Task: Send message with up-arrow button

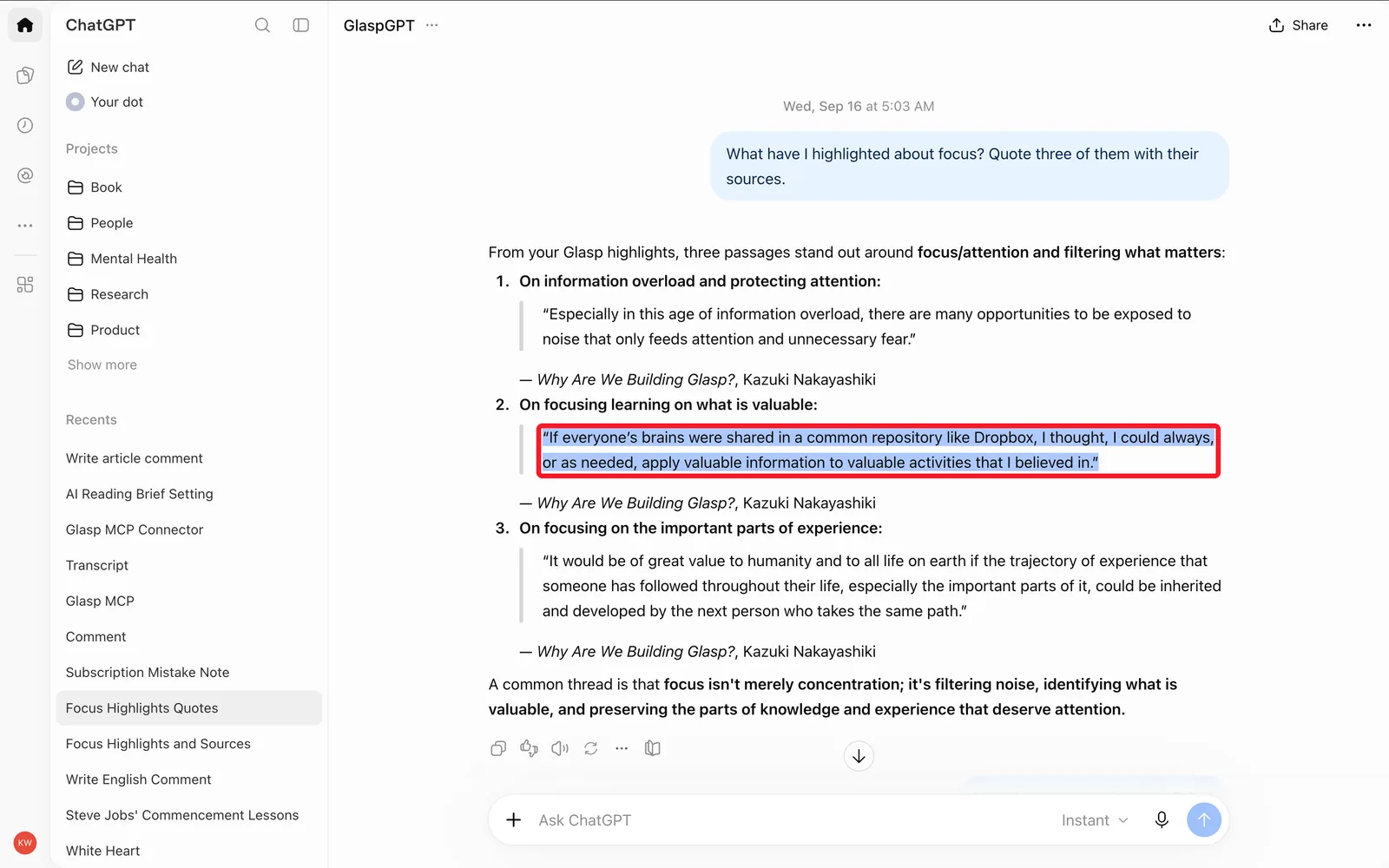Action: (x=1204, y=820)
